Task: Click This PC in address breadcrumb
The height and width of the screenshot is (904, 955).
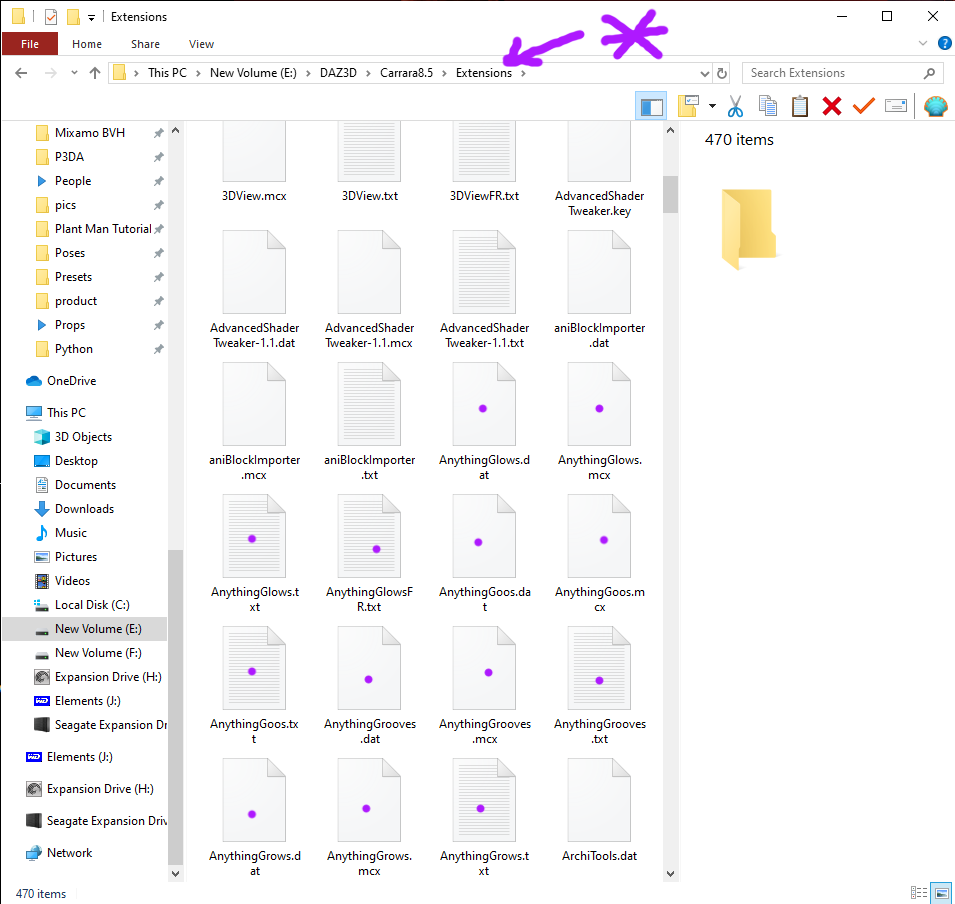Action: pyautogui.click(x=167, y=73)
